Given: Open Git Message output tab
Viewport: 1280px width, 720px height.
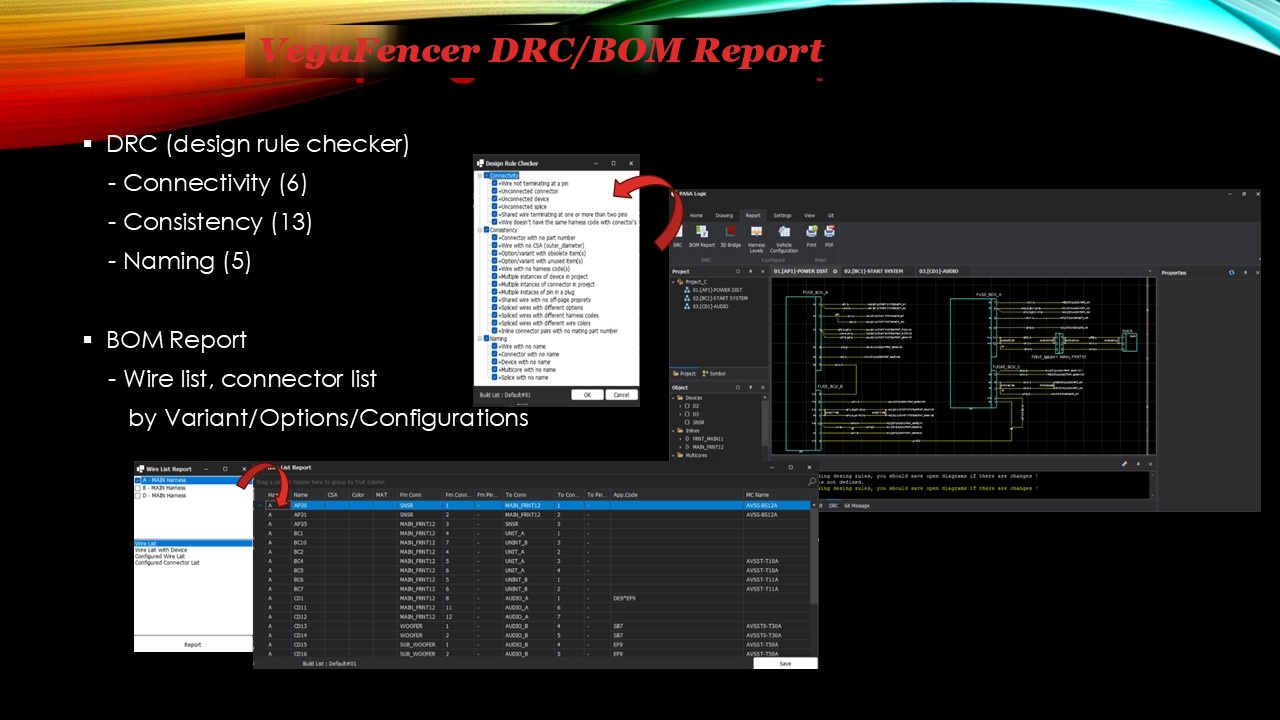Looking at the screenshot, I should point(857,506).
